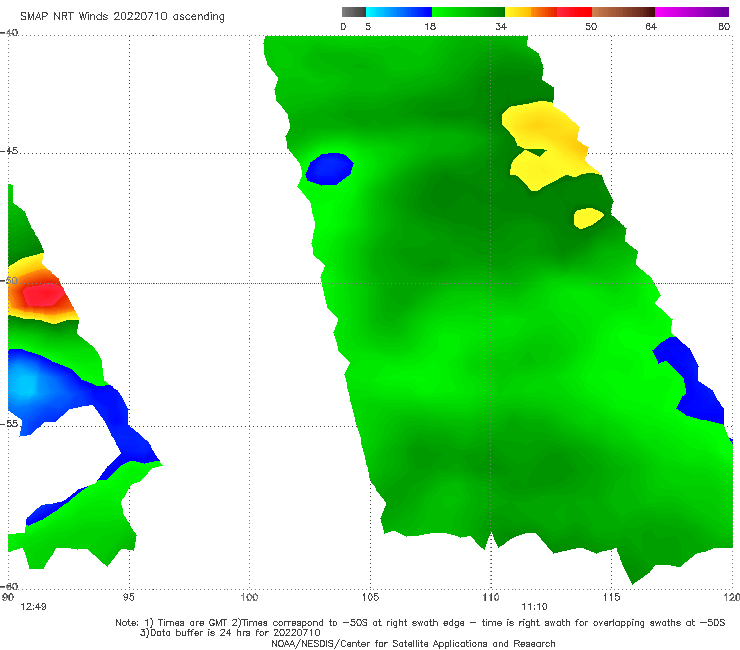Click the note line 'Times are GMT'
Viewport: 740px width, 650px height.
[193, 623]
